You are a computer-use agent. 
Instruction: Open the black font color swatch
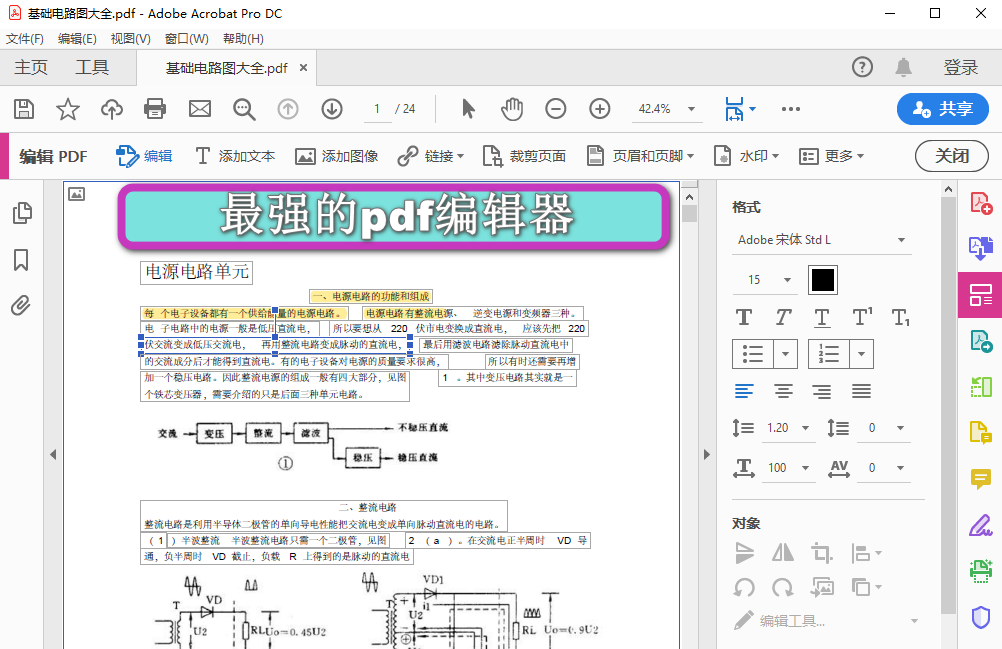[x=822, y=280]
